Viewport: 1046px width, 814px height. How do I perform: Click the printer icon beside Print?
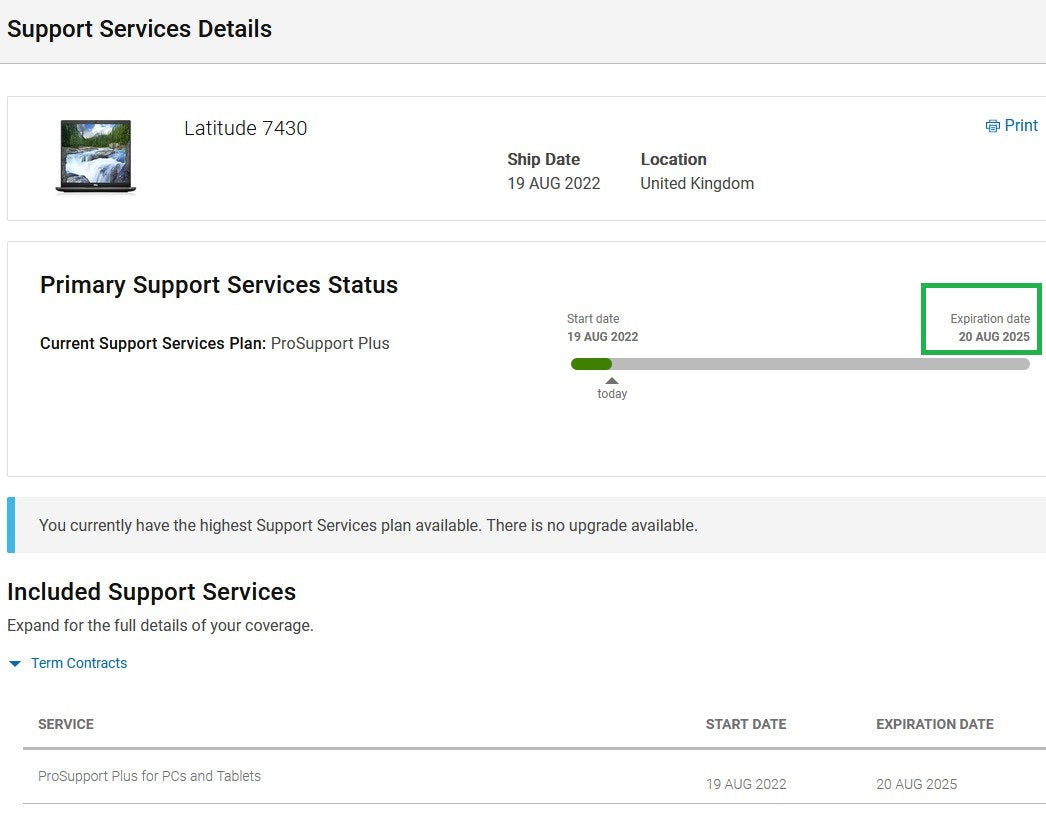click(x=993, y=125)
